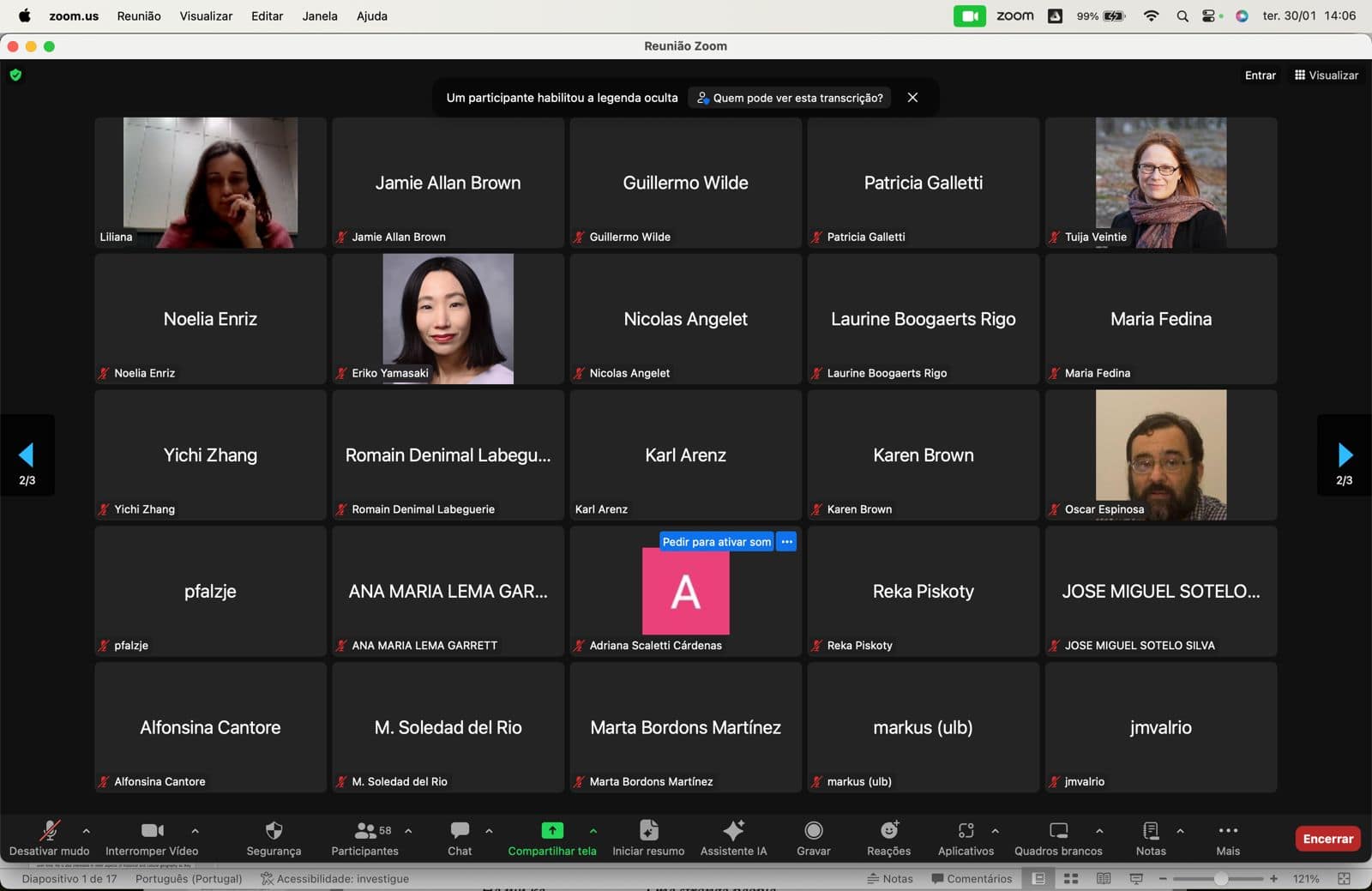The height and width of the screenshot is (891, 1372).
Task: Expand video options arrow beside camera
Action: point(196,830)
